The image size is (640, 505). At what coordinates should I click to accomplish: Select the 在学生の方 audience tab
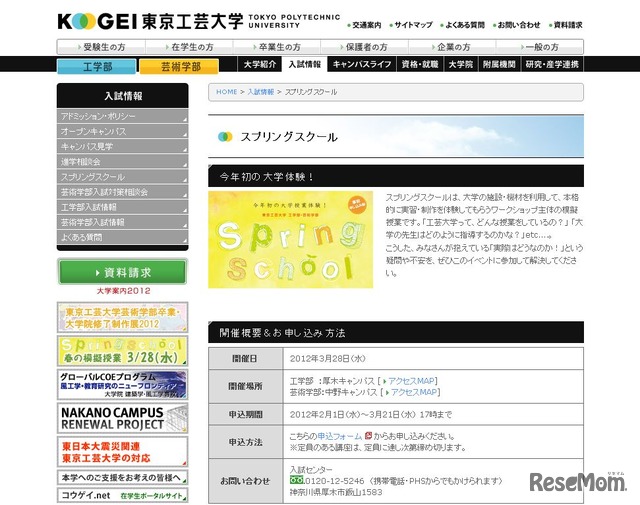pyautogui.click(x=189, y=47)
